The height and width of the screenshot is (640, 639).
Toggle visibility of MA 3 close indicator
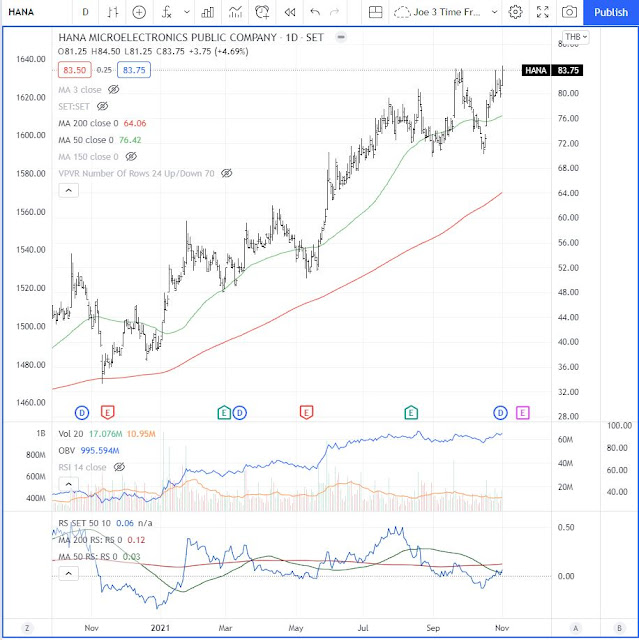pos(113,90)
